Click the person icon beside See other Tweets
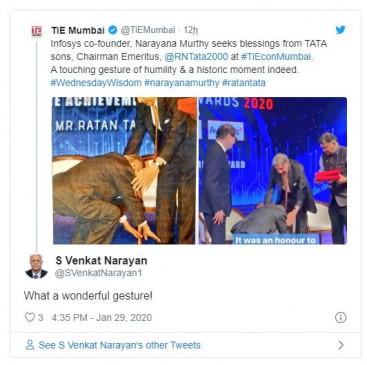 pyautogui.click(x=30, y=345)
